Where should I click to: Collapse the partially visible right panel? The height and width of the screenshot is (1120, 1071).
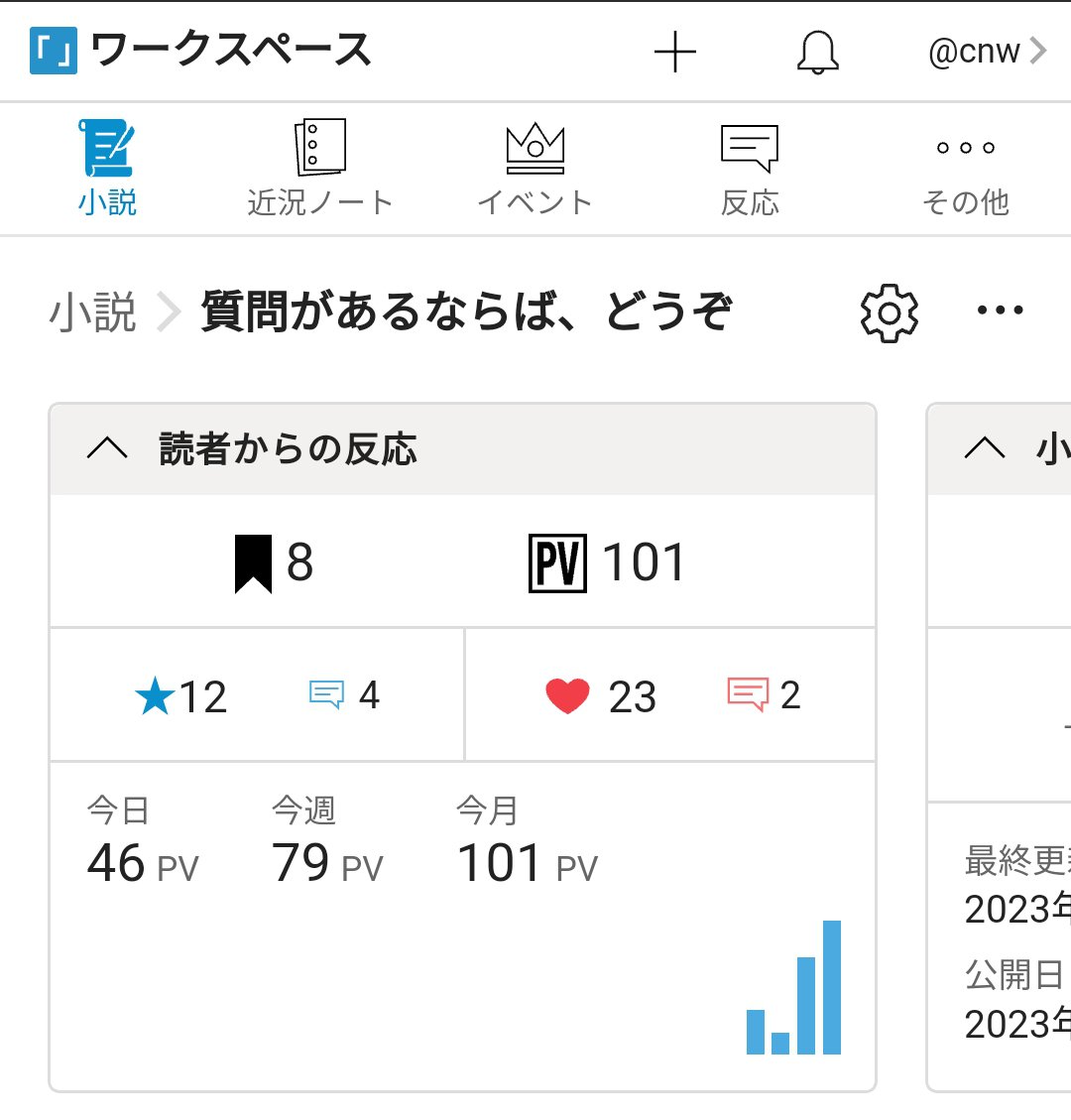[985, 449]
